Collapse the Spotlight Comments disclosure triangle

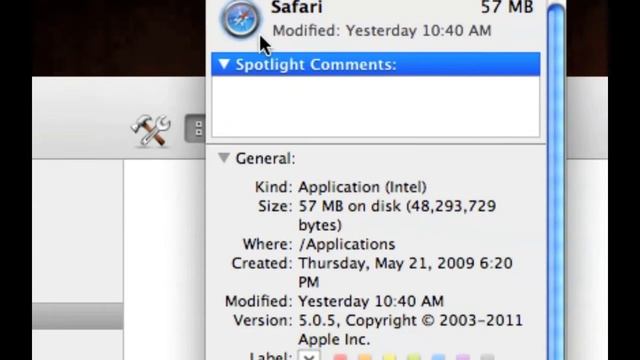224,64
